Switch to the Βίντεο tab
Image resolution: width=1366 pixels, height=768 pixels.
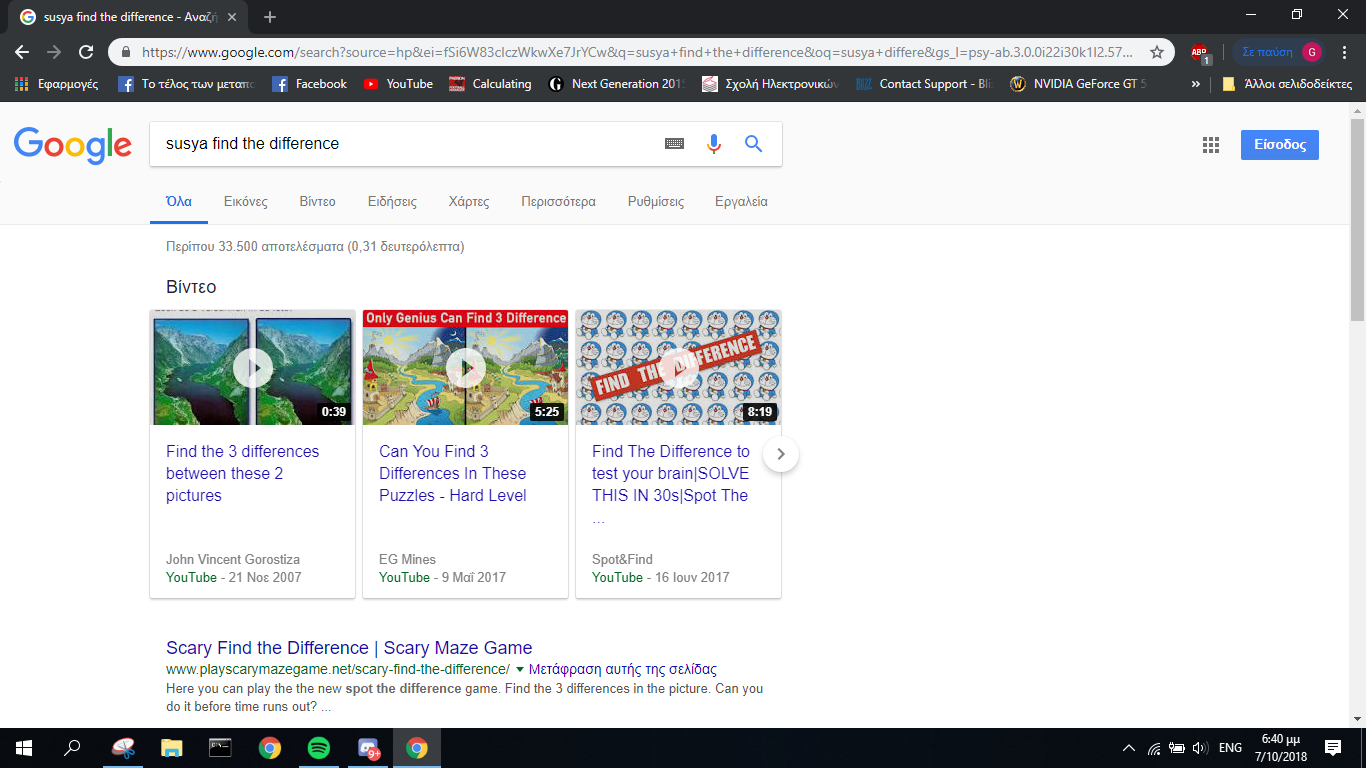pyautogui.click(x=317, y=201)
